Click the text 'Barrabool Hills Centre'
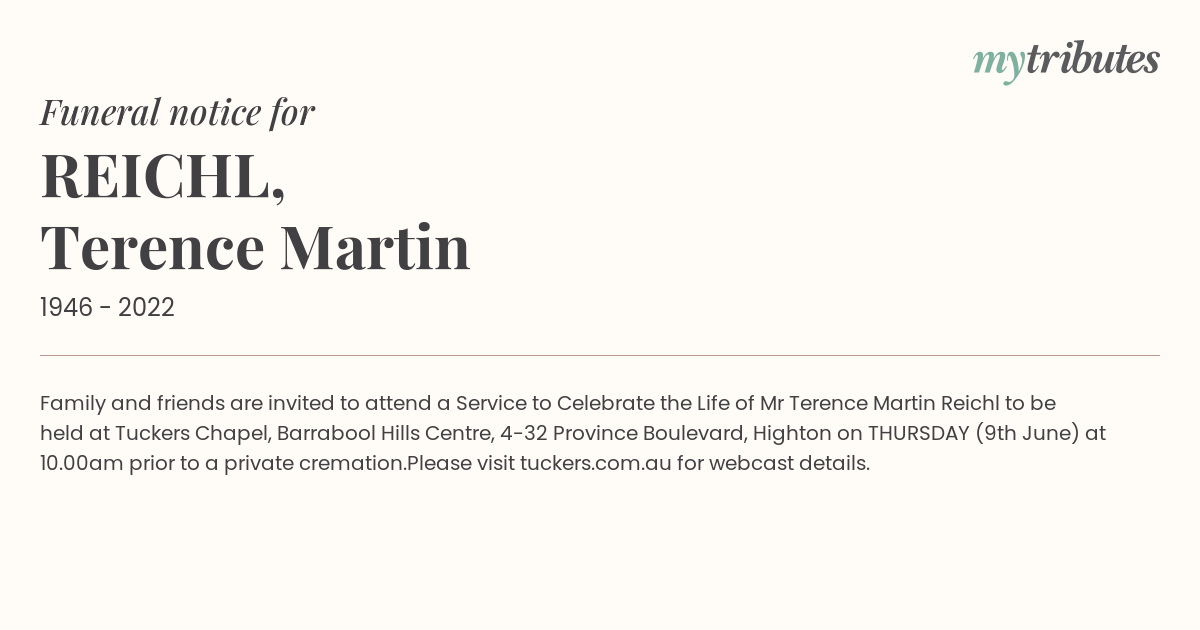The image size is (1200, 630). [385, 434]
